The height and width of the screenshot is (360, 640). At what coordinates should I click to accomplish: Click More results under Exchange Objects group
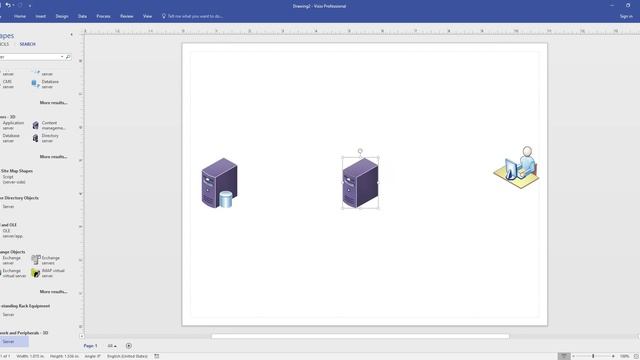coord(53,292)
